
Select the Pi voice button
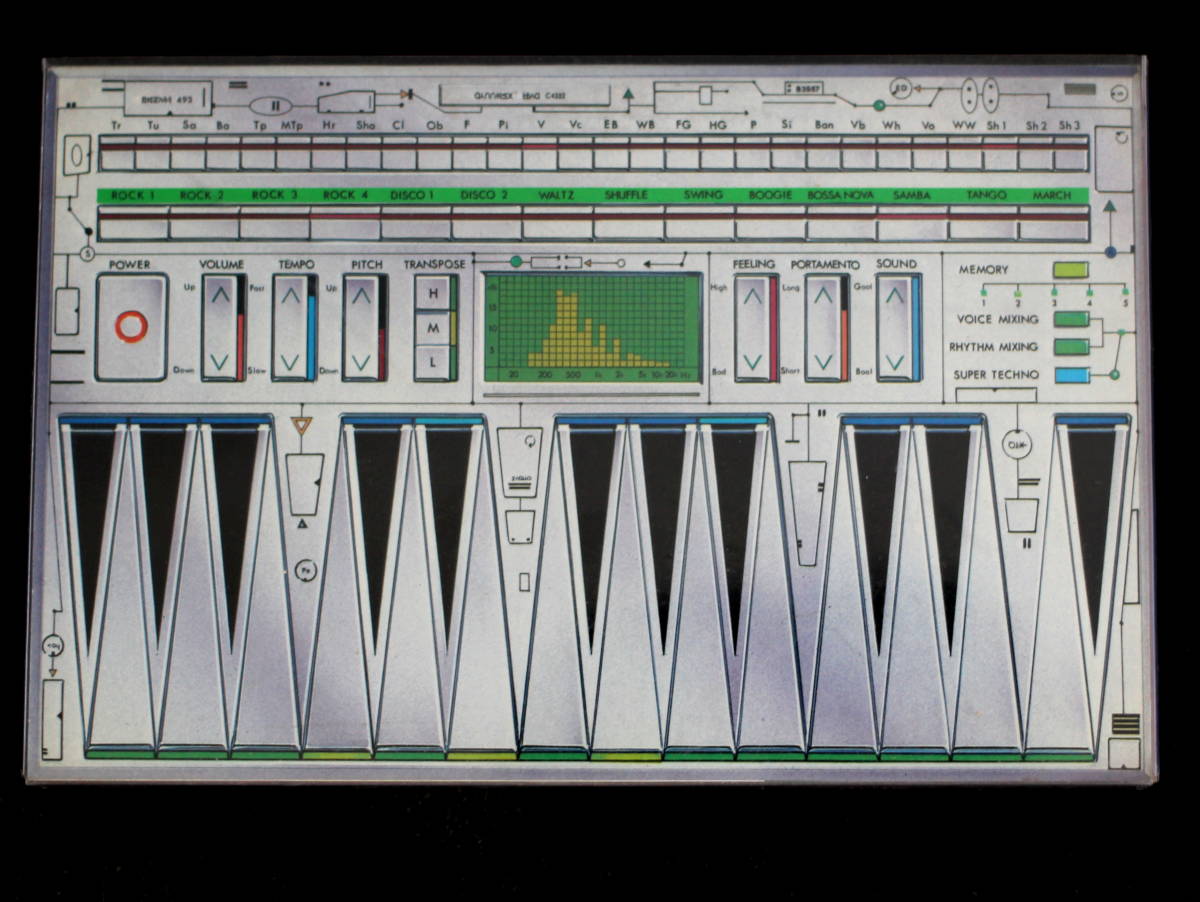tap(505, 153)
